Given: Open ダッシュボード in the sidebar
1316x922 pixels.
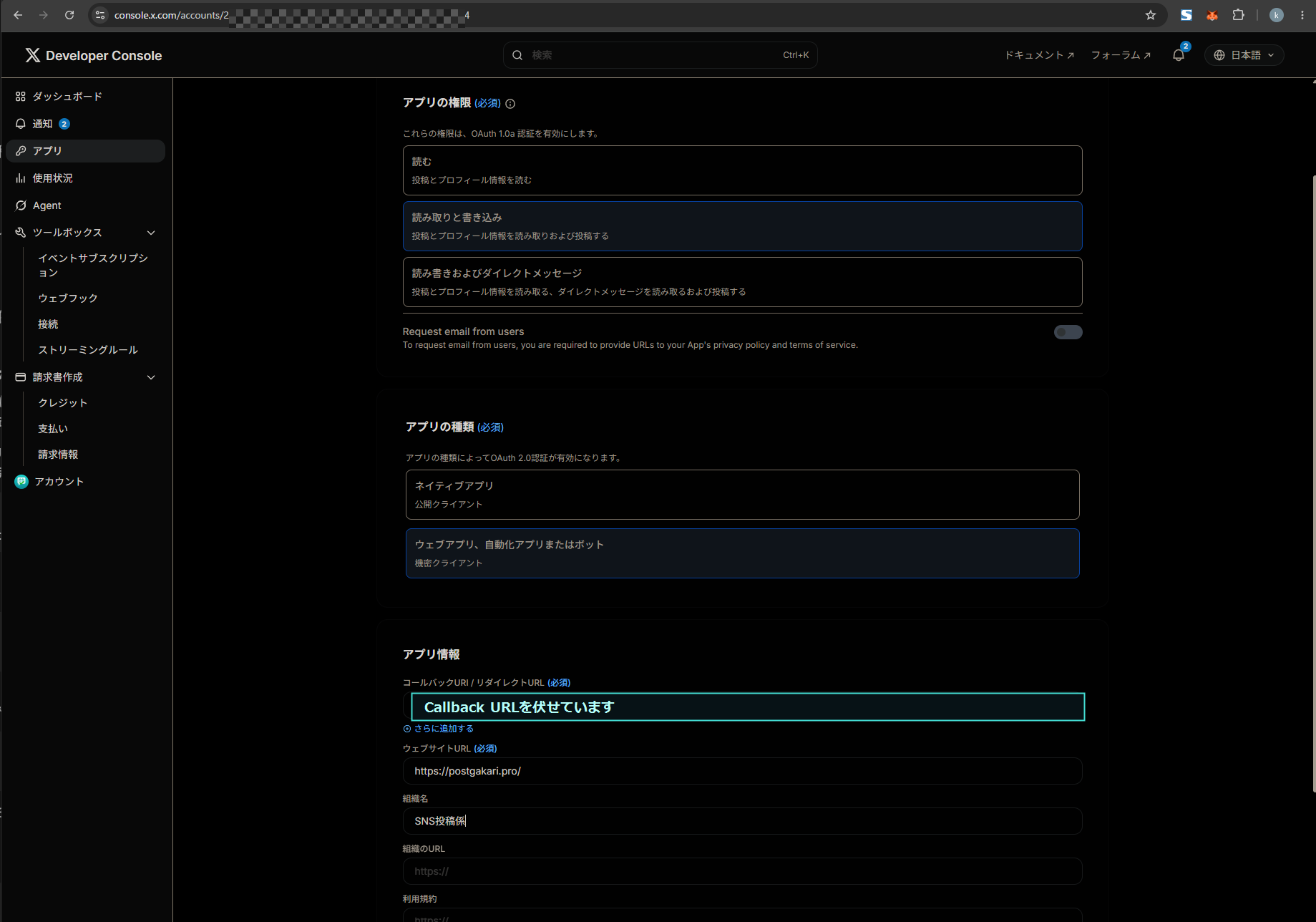Looking at the screenshot, I should (86, 97).
